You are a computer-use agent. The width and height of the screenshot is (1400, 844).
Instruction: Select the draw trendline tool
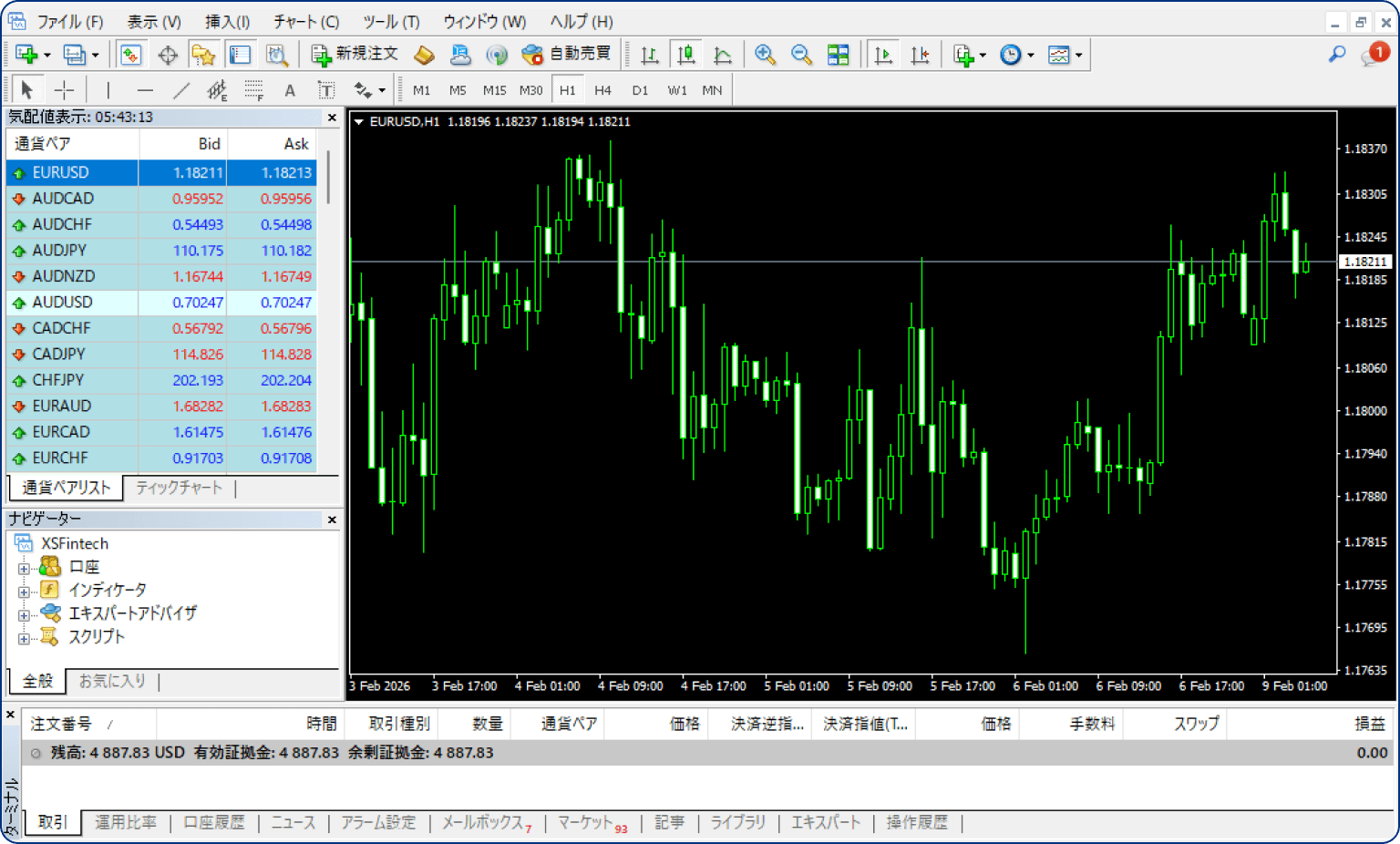[181, 90]
